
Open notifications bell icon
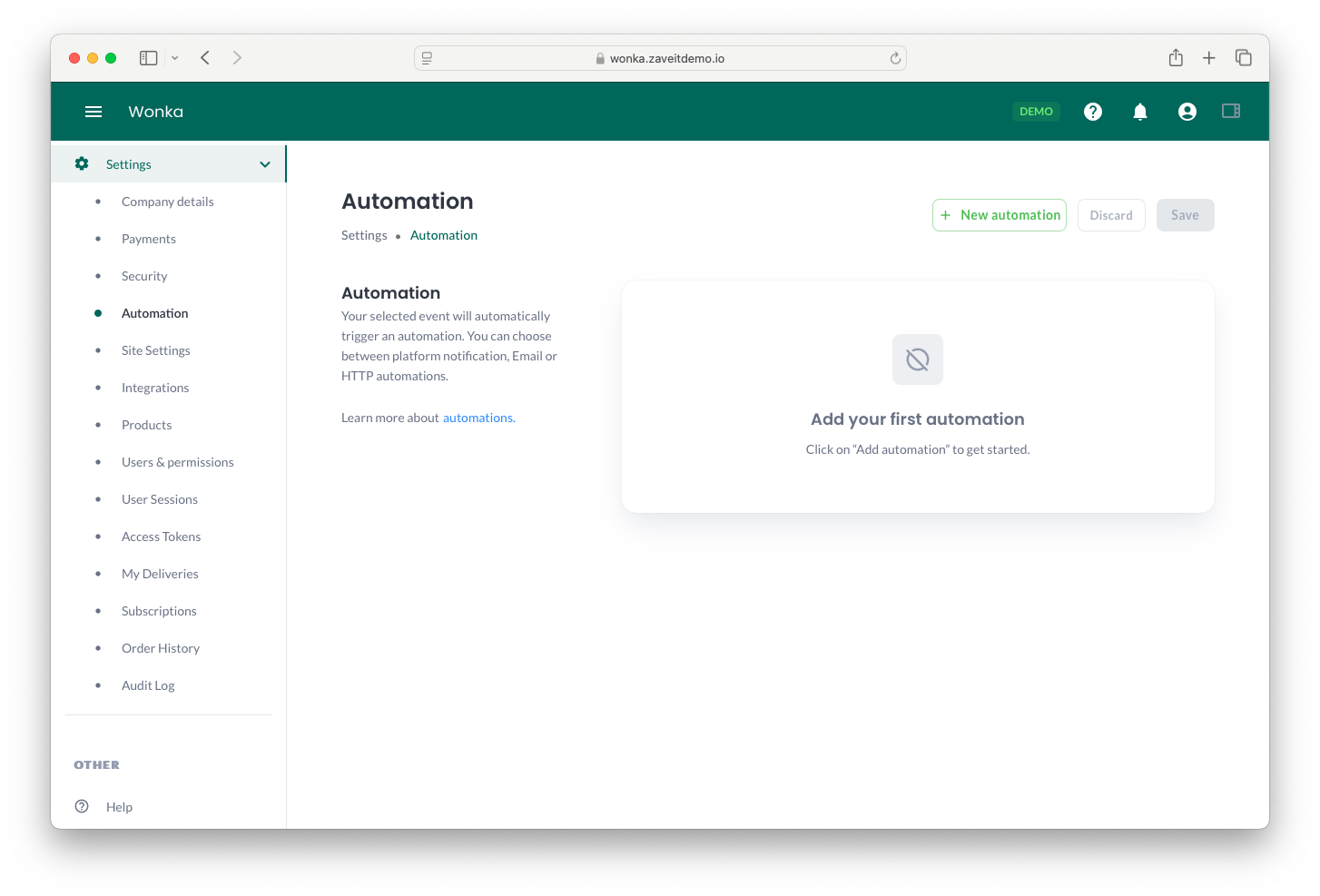coord(1140,112)
